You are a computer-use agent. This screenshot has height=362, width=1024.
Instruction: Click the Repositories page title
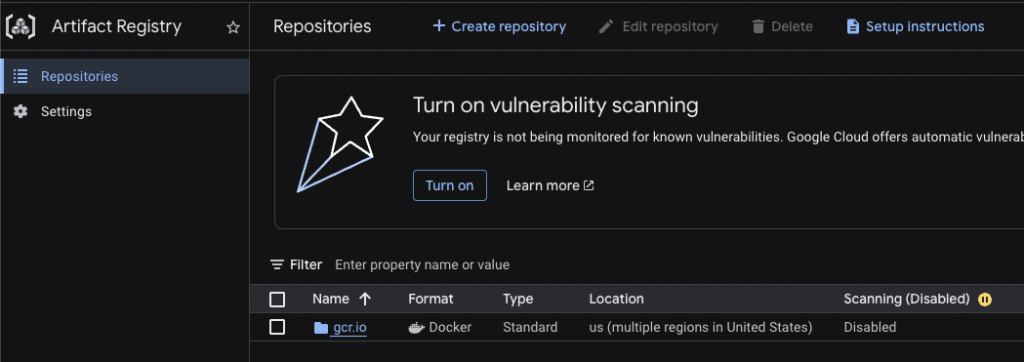(322, 27)
